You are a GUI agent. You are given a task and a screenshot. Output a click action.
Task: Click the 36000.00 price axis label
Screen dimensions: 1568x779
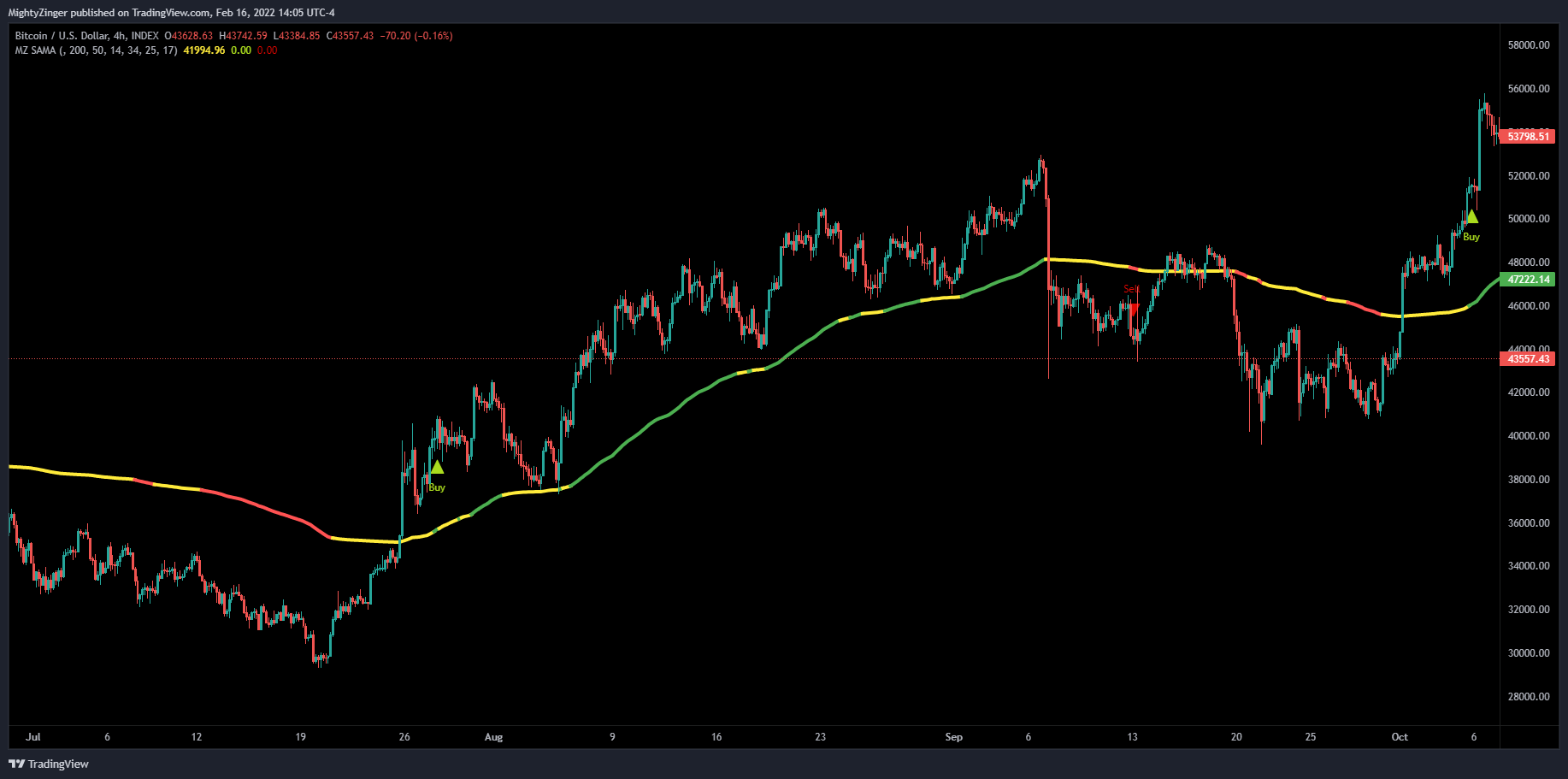click(1528, 523)
